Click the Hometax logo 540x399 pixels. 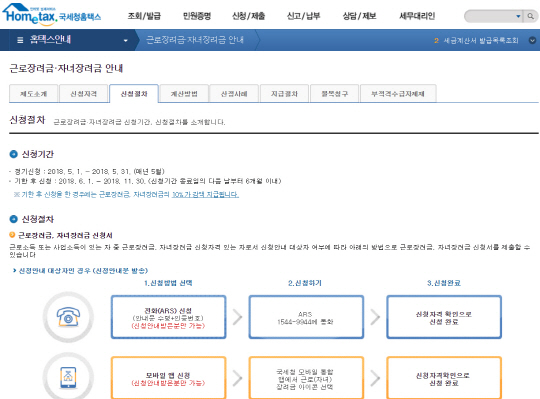point(52,14)
